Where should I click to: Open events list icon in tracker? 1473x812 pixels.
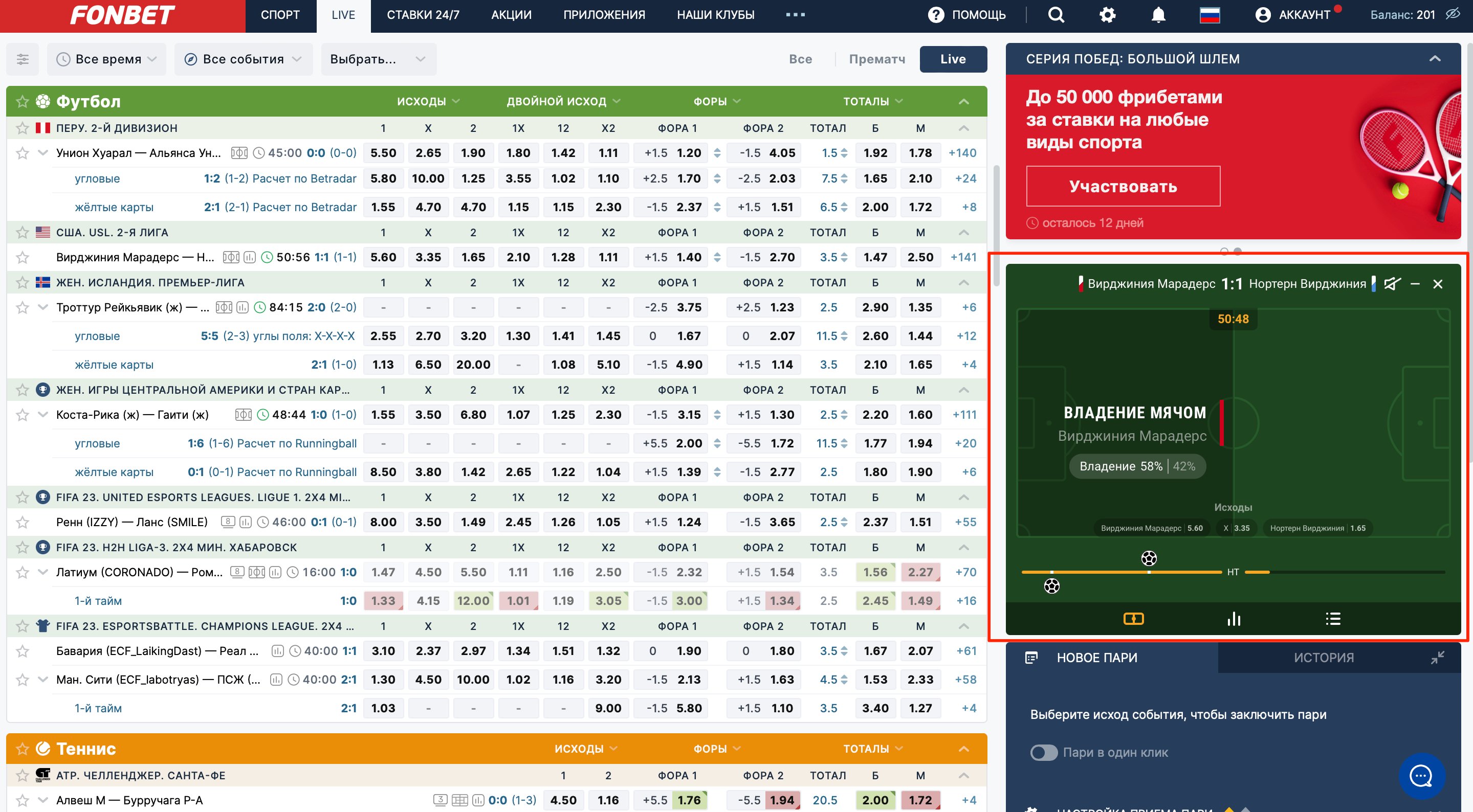pyautogui.click(x=1333, y=619)
